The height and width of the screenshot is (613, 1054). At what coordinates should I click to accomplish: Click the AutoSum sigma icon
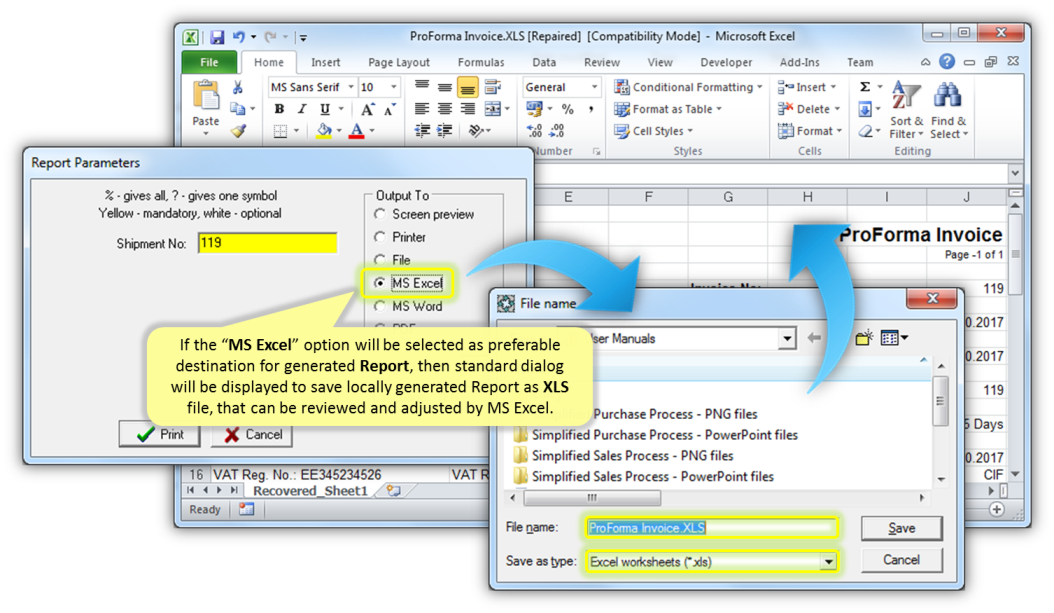[x=865, y=87]
